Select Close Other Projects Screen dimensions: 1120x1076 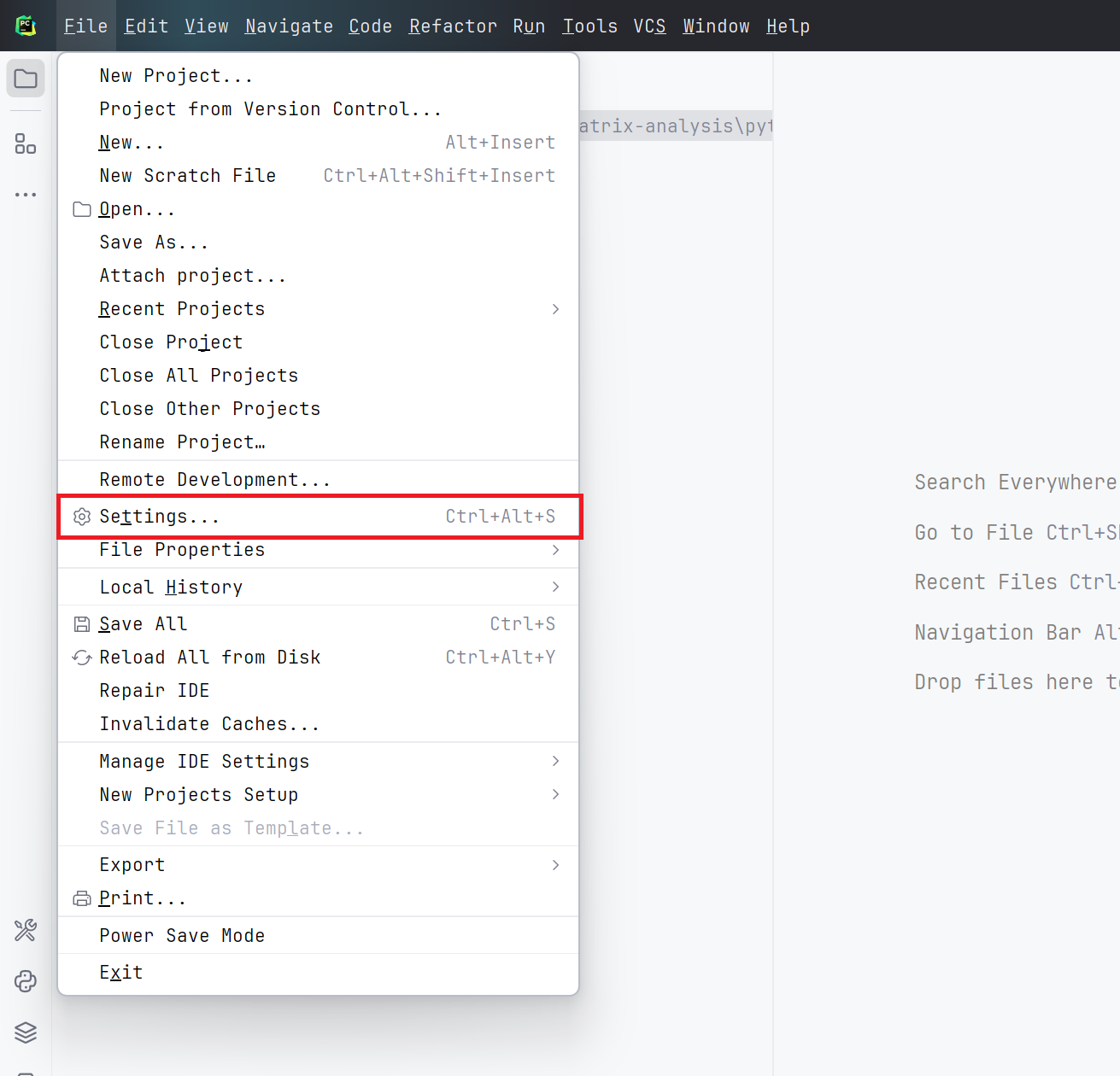click(x=318, y=409)
